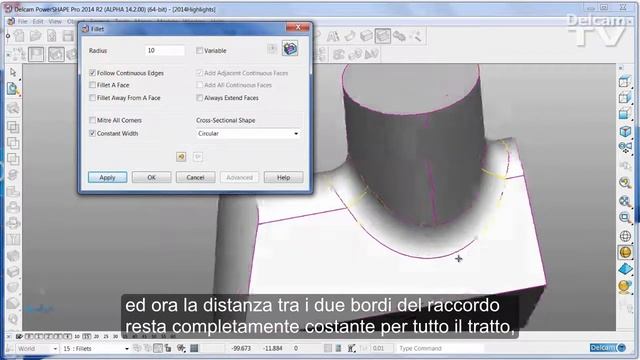Screen dimensions: 640x360
Task: Click the previous arrow icon in Fillet dialog
Action: point(181,157)
